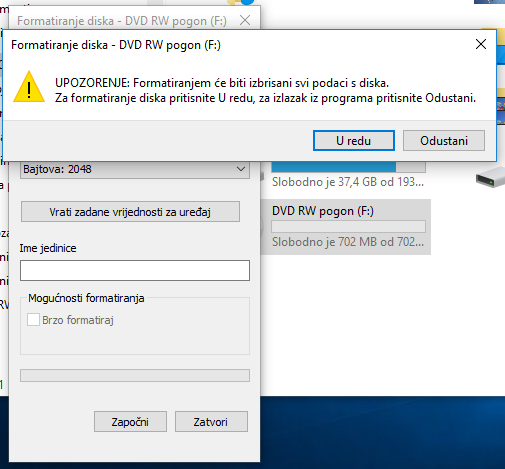
Task: Click Slobodno je 37,4 GB text
Action: point(348,182)
